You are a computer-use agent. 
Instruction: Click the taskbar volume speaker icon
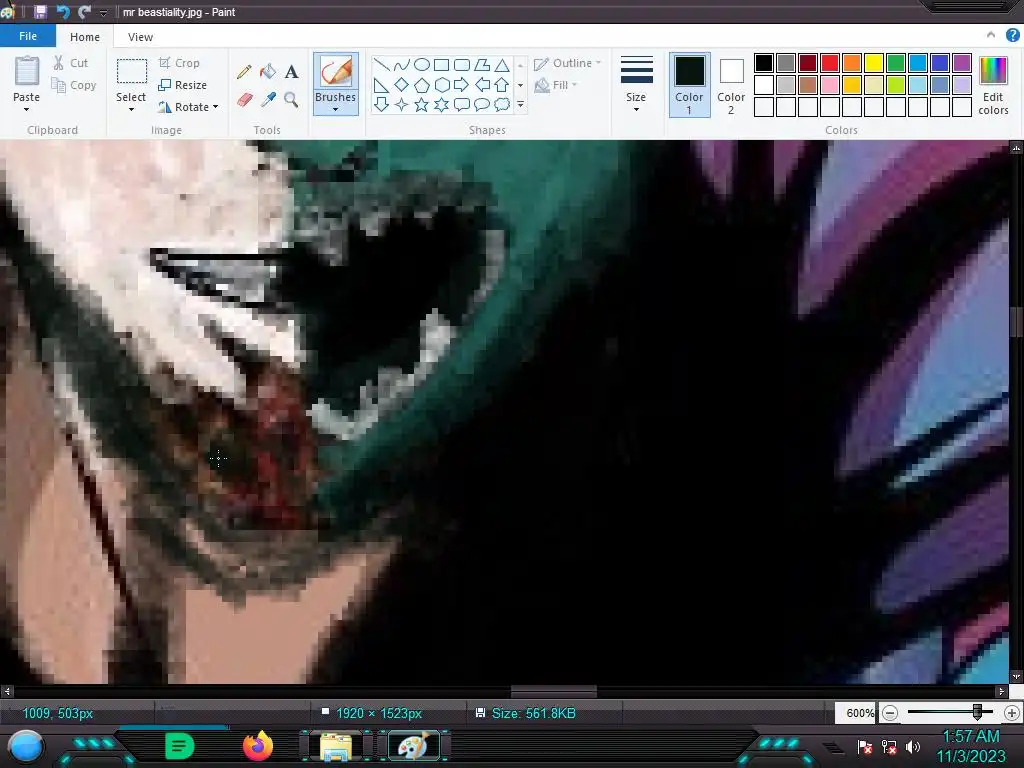[x=913, y=746]
